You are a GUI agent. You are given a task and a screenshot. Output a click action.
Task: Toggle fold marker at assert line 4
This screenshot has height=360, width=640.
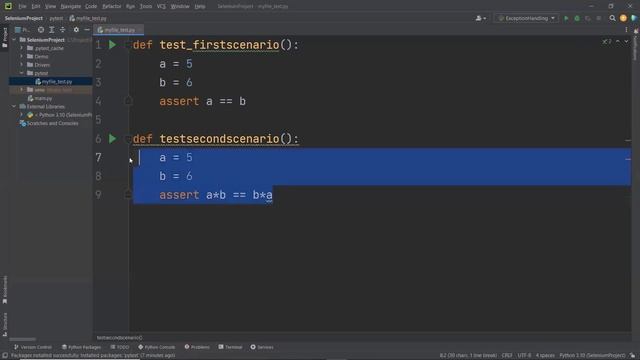coord(128,100)
